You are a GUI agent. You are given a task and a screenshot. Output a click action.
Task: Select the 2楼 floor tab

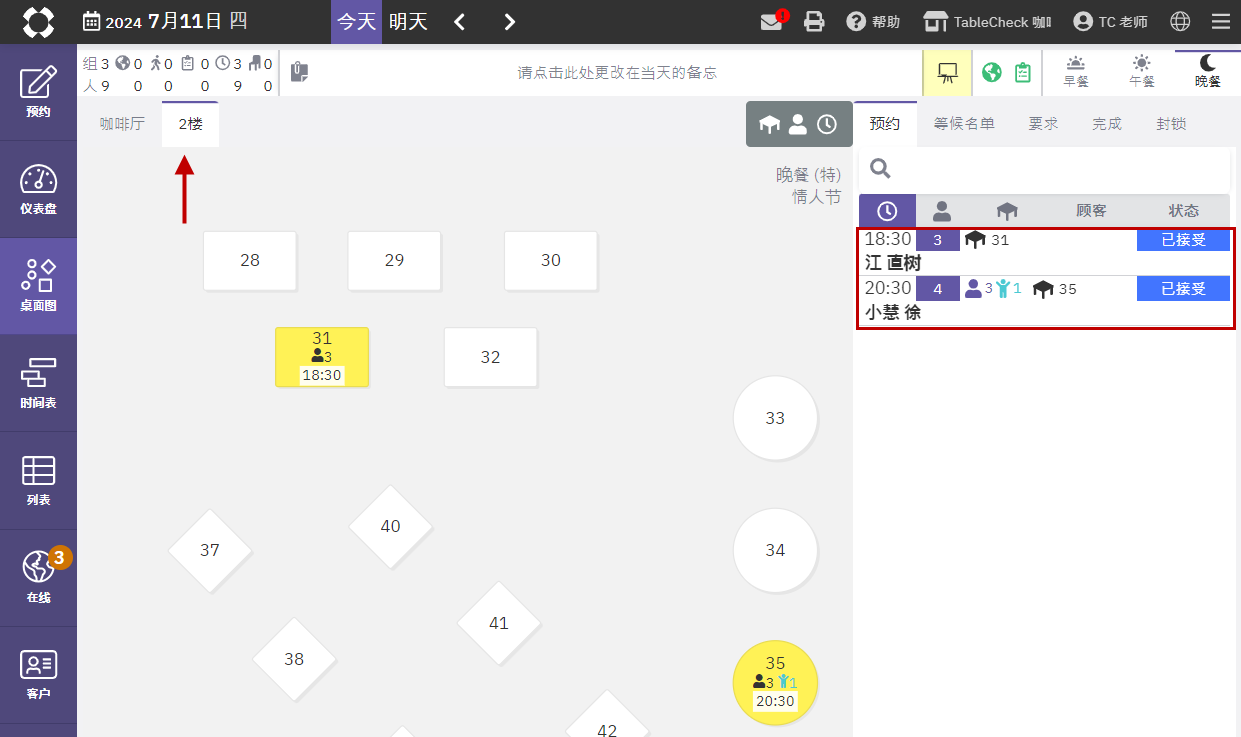click(190, 124)
